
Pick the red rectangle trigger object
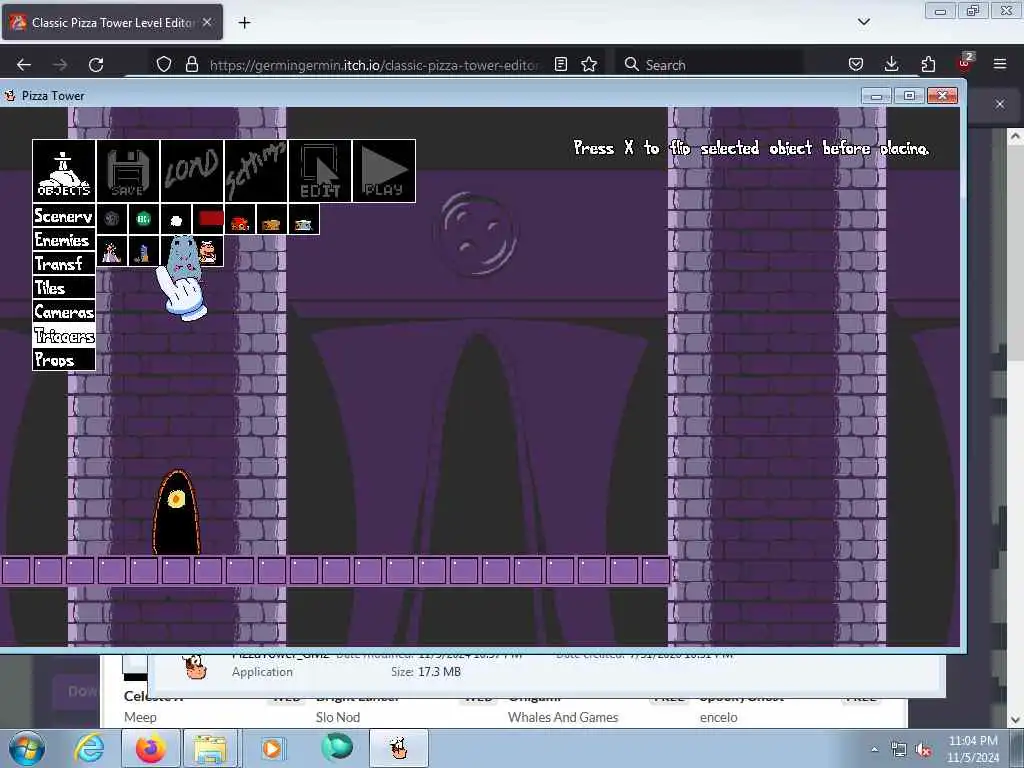tap(208, 219)
